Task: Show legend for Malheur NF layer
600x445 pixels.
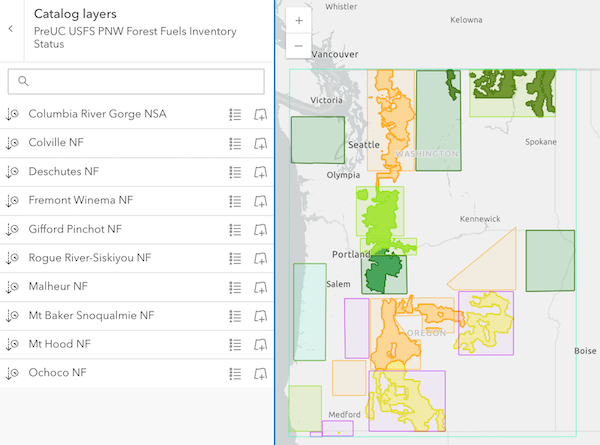Action: 236,287
